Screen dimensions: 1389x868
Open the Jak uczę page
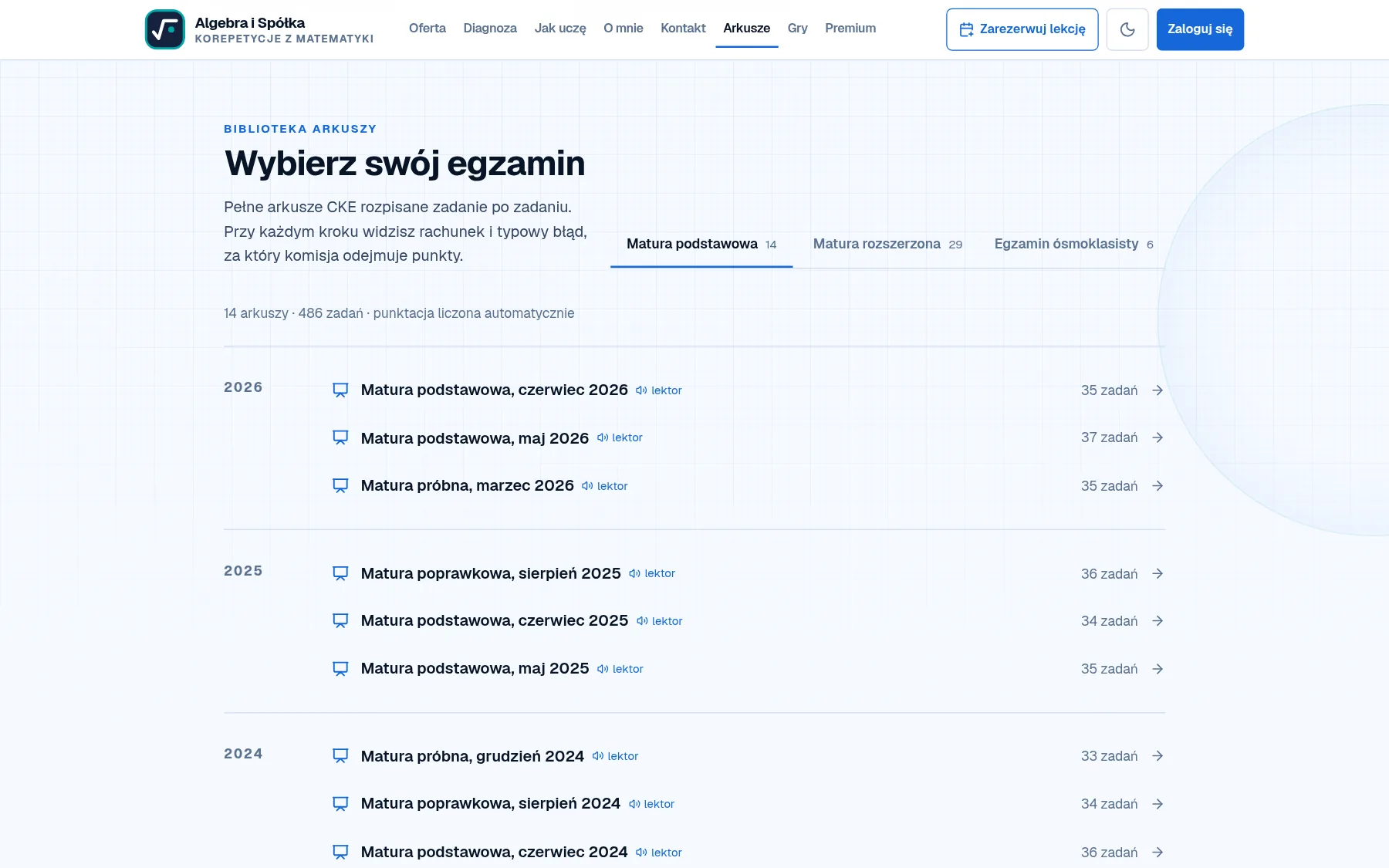coord(560,29)
